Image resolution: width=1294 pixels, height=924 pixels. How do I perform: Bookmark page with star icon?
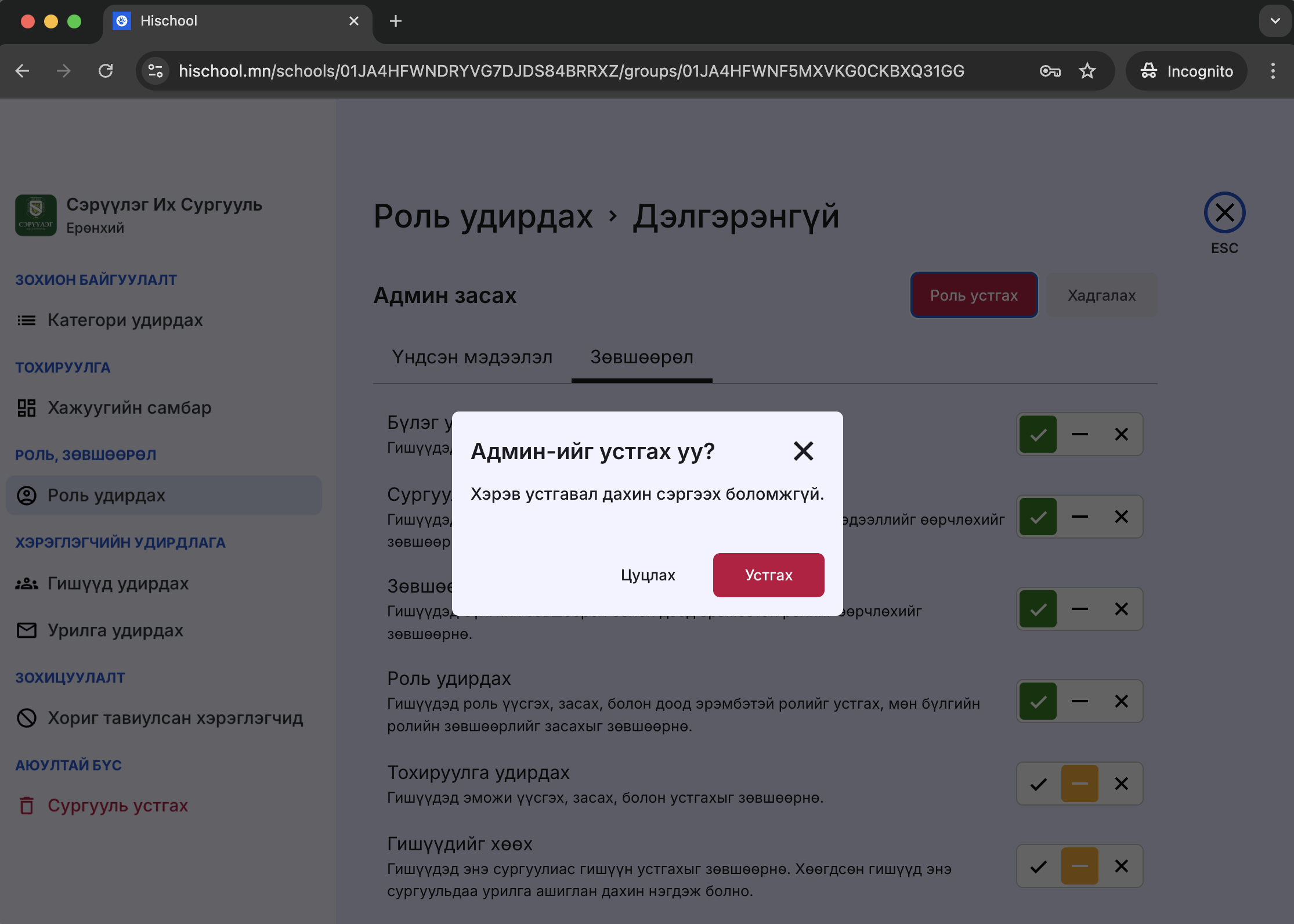[x=1087, y=71]
